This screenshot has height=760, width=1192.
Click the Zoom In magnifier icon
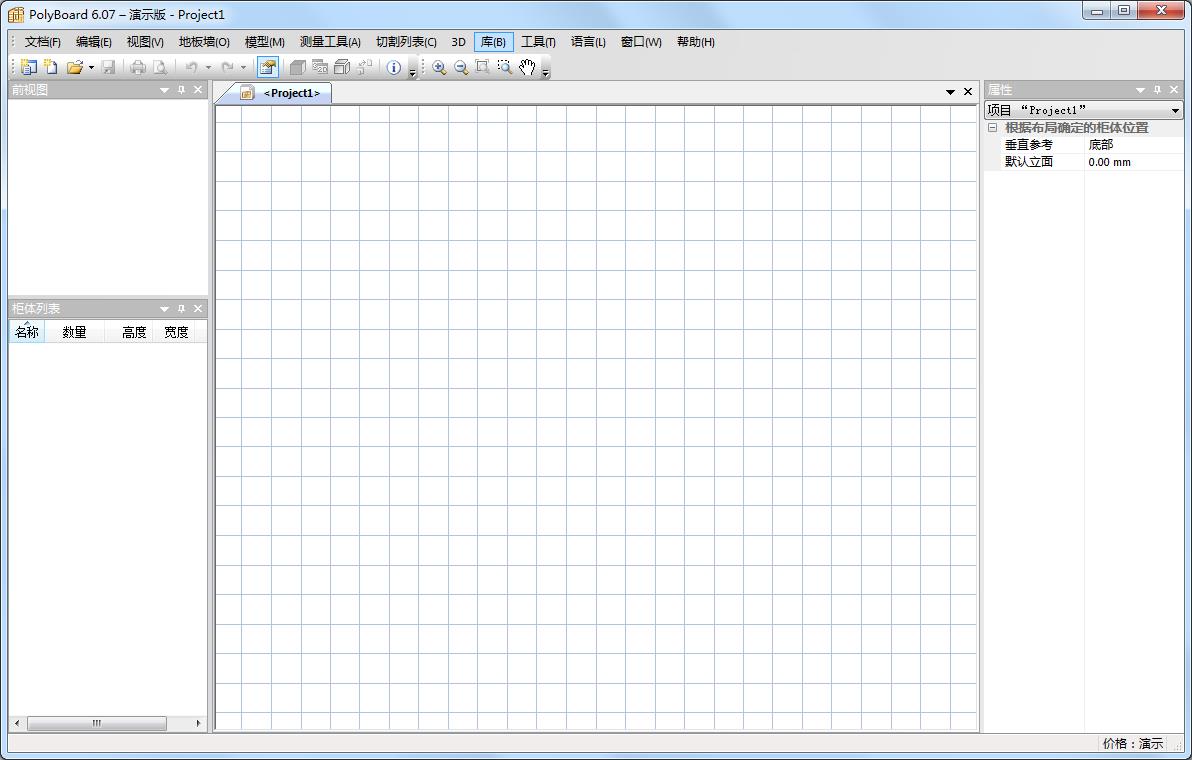click(x=439, y=67)
